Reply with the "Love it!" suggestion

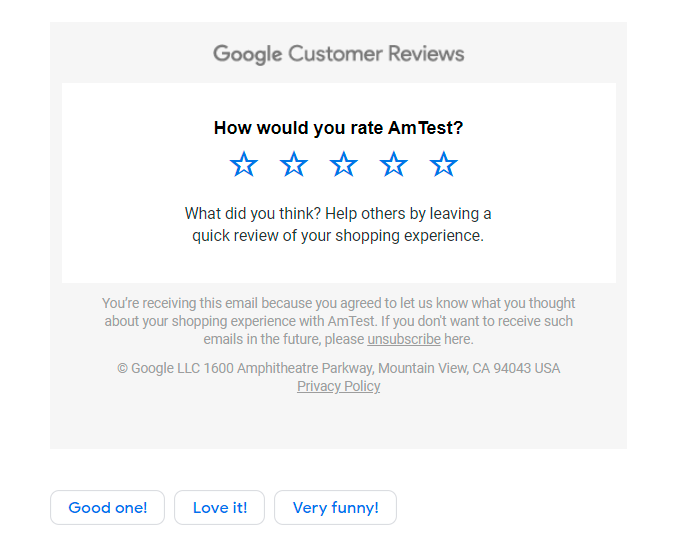(220, 508)
